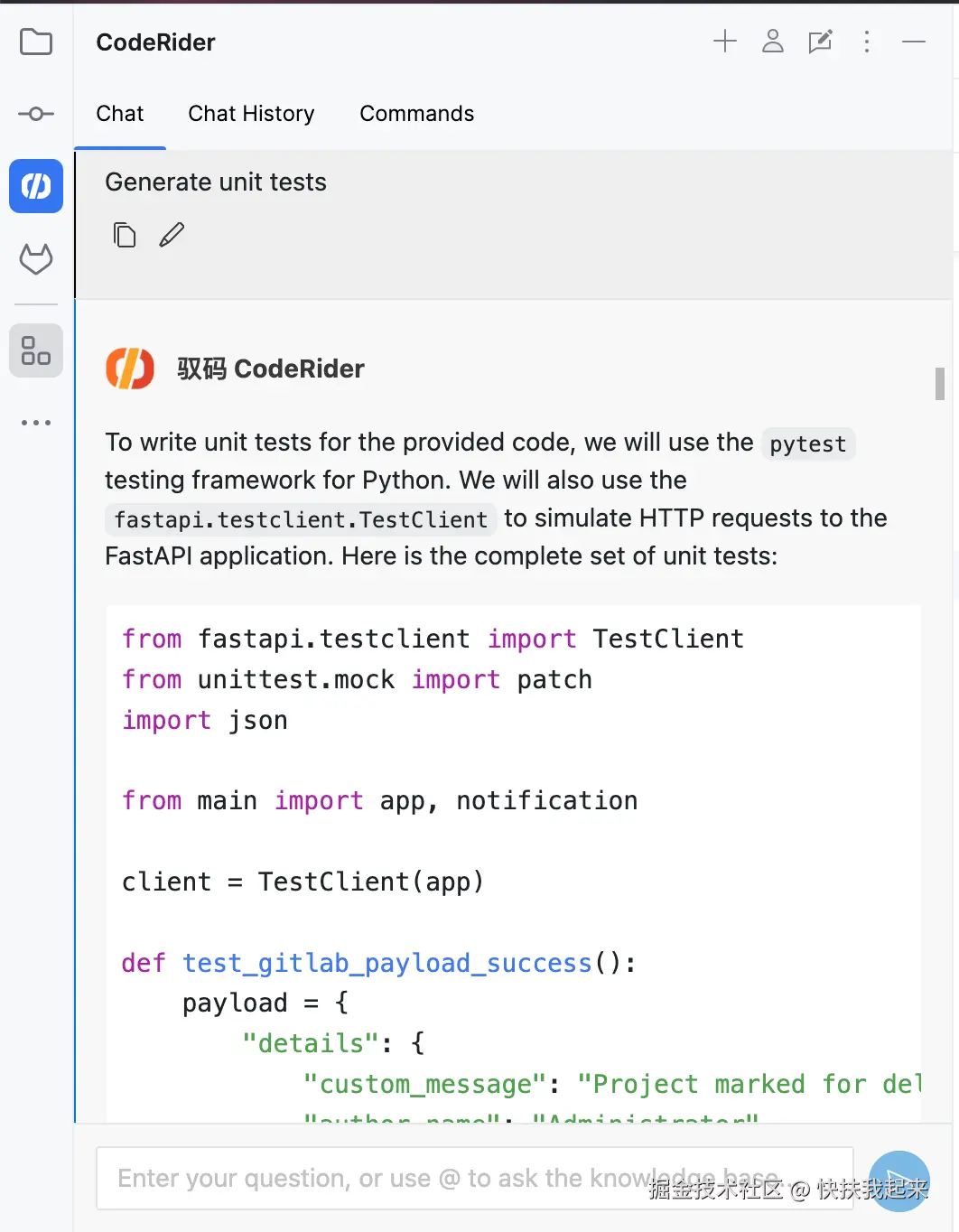This screenshot has width=959, height=1232.
Task: Click the "details" key in code
Action: (x=311, y=1043)
